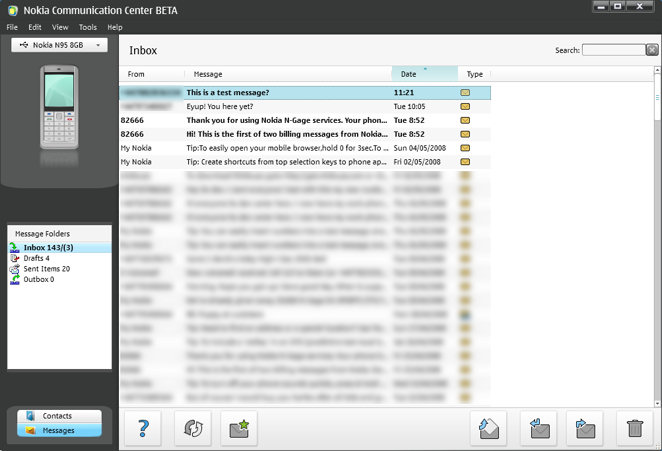Switch to the Messages view
Viewport: 662px width, 451px height.
tap(59, 431)
